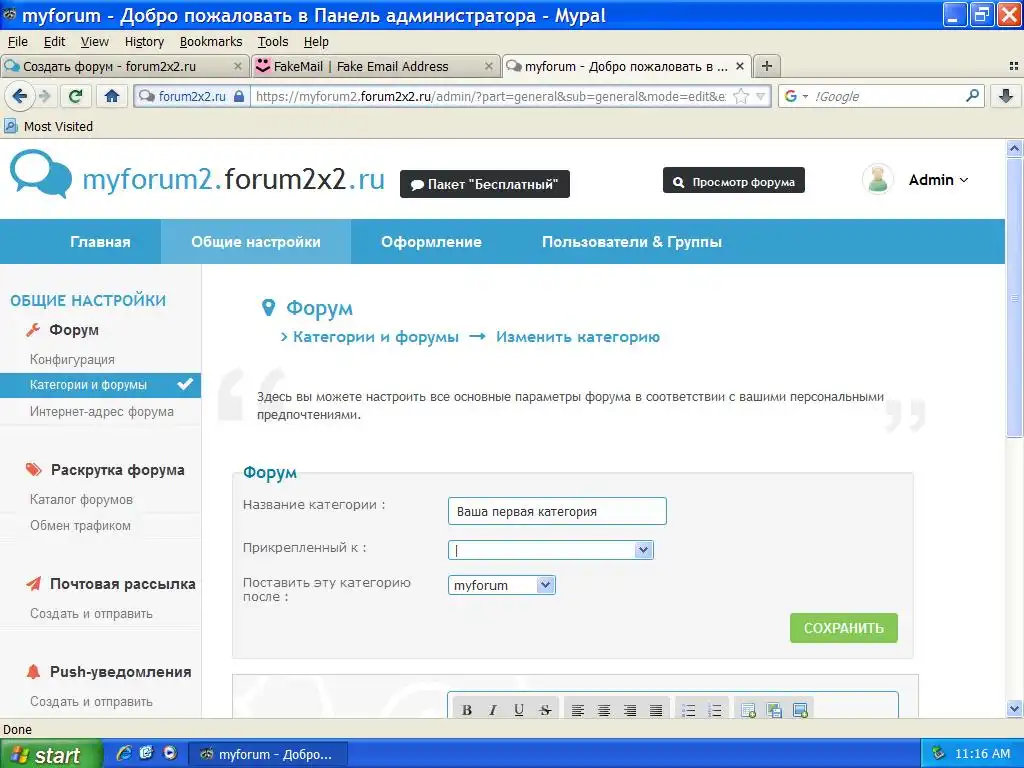Open the Google search engine selector

(796, 96)
